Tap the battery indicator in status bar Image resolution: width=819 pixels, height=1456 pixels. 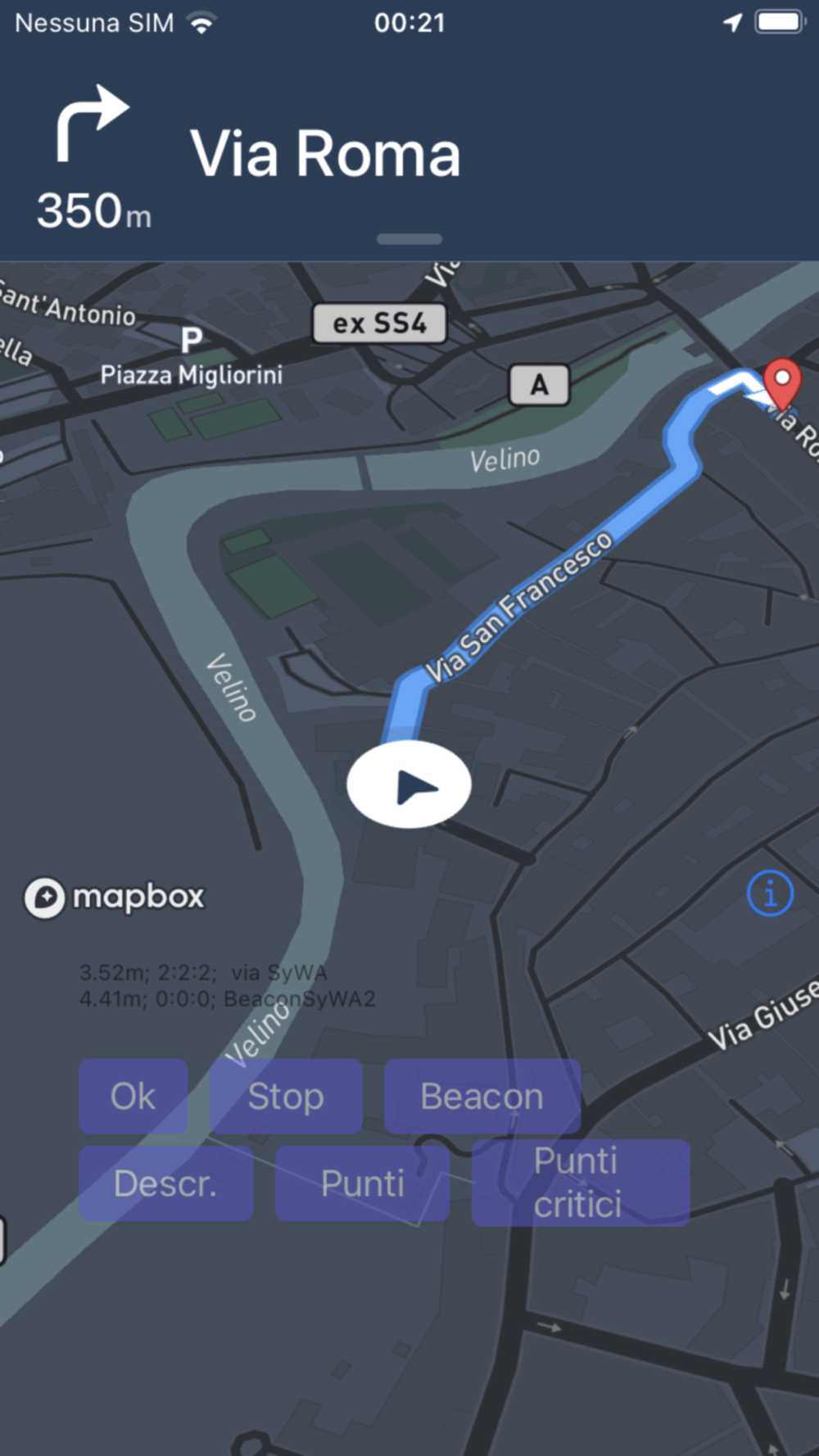781,22
